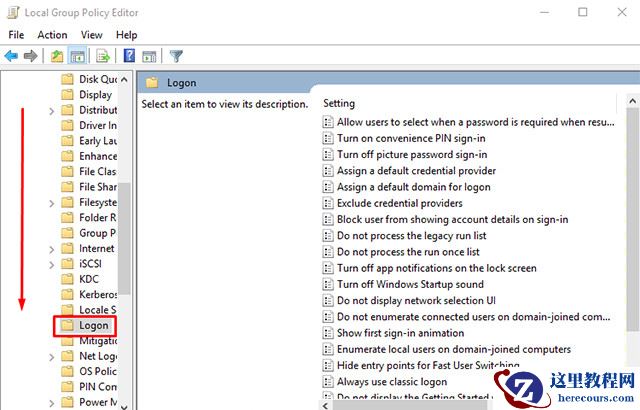Click the Up one level folder icon
Image resolution: width=640 pixels, height=410 pixels.
(57, 55)
